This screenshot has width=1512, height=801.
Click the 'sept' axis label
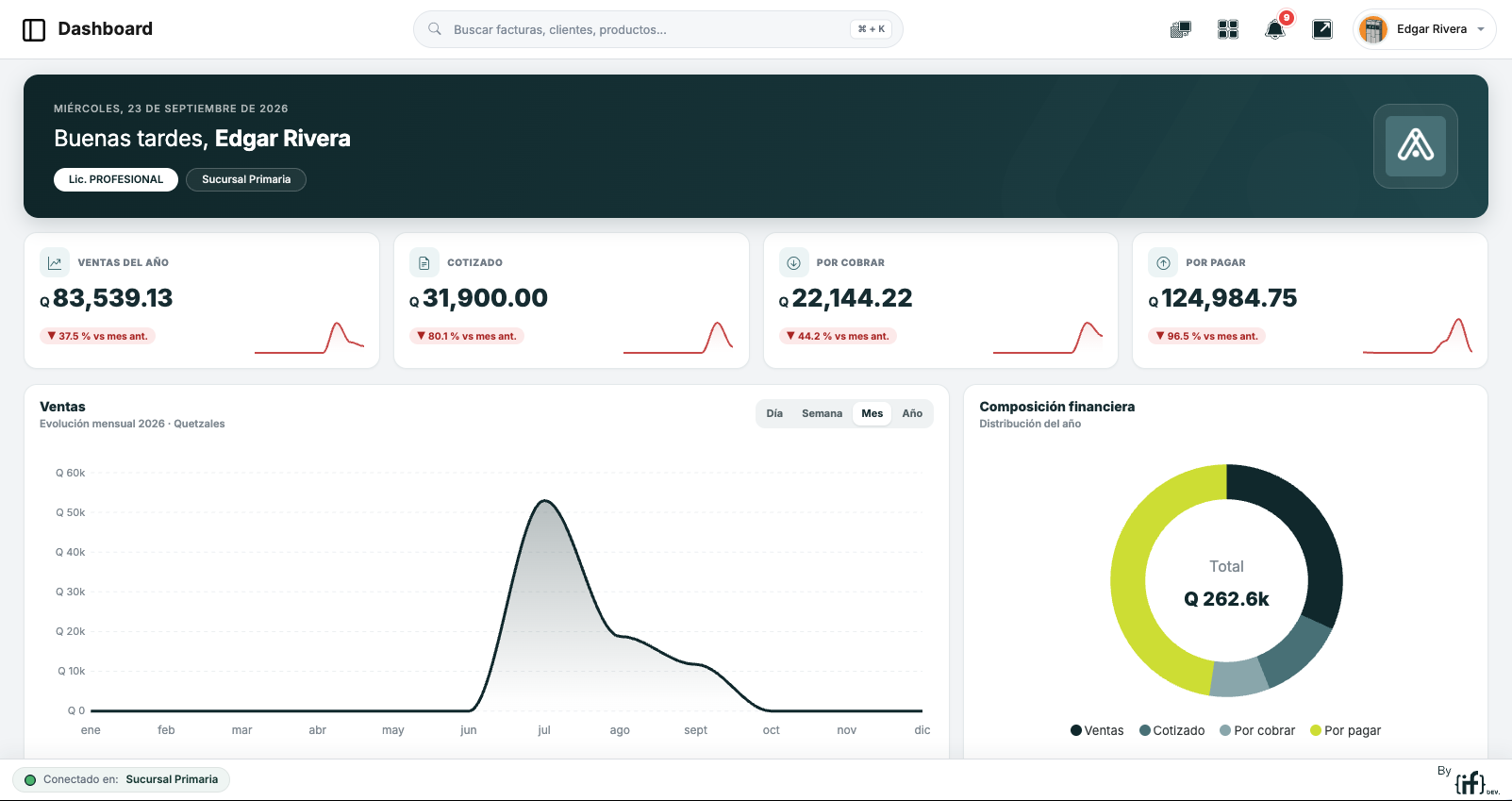coord(695,730)
